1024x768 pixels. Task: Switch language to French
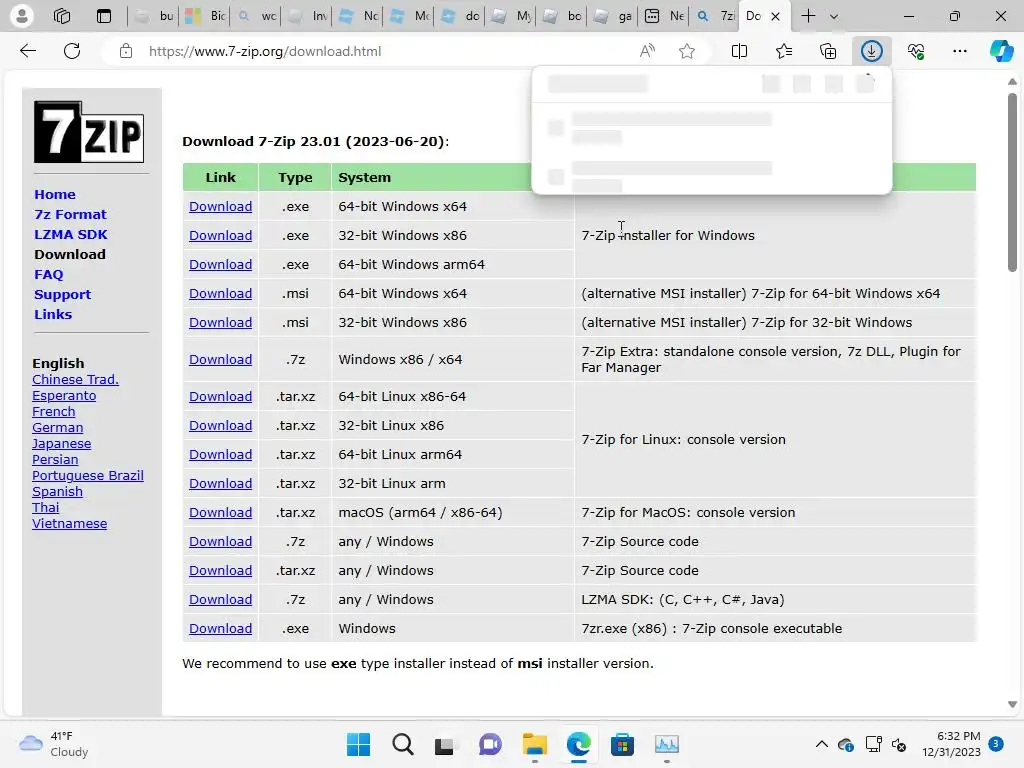[x=54, y=411]
